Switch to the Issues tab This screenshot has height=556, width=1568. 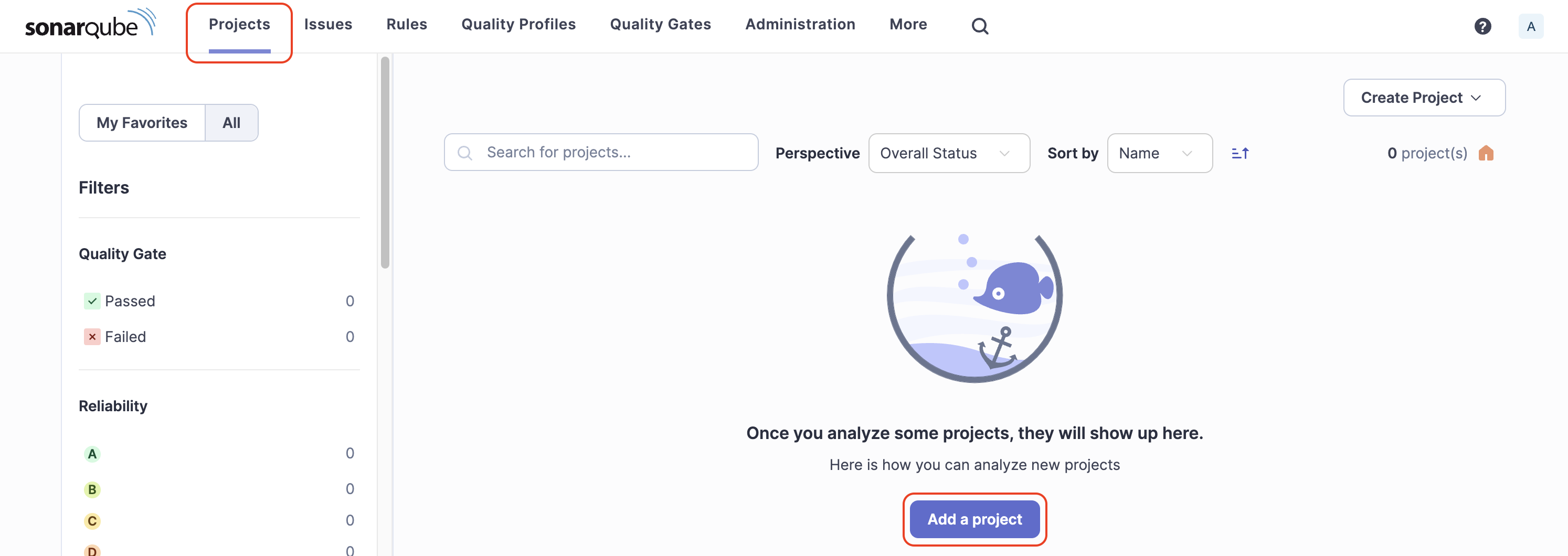[x=329, y=24]
